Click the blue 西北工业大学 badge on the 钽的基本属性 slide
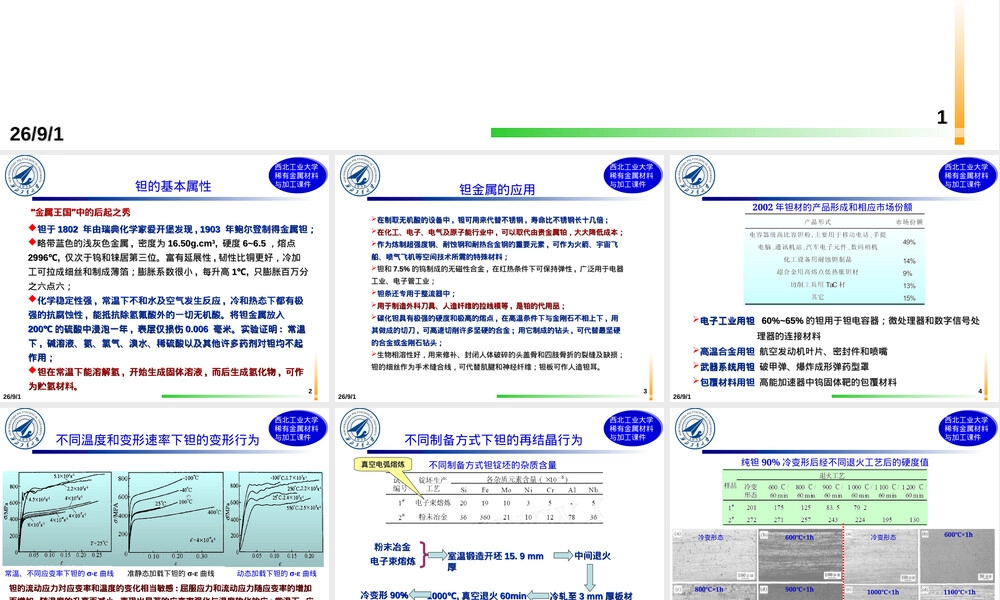This screenshot has height=600, width=1000. click(x=298, y=175)
